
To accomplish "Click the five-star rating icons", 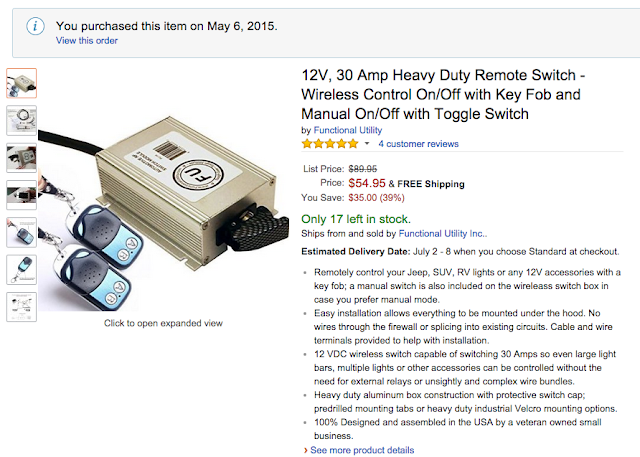I will (x=330, y=144).
